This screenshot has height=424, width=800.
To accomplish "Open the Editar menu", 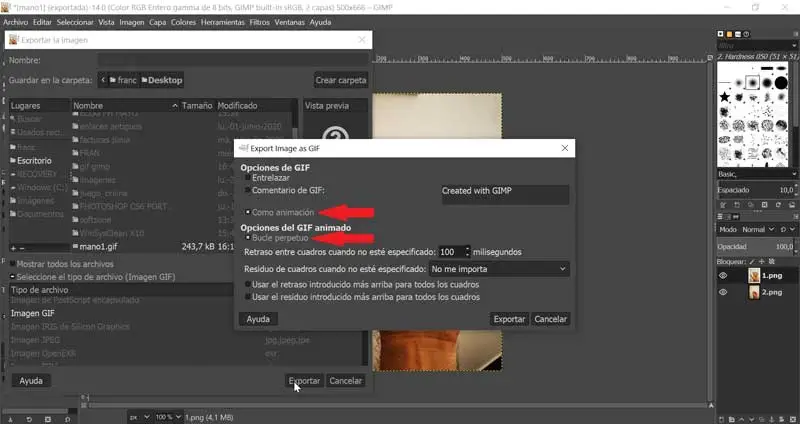I will tap(42, 22).
